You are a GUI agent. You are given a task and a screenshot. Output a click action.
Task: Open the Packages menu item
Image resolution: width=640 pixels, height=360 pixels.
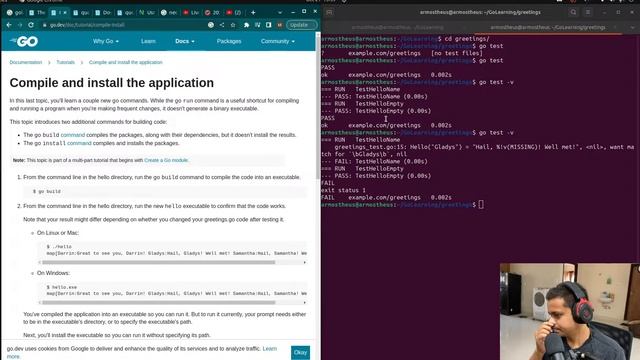229,41
